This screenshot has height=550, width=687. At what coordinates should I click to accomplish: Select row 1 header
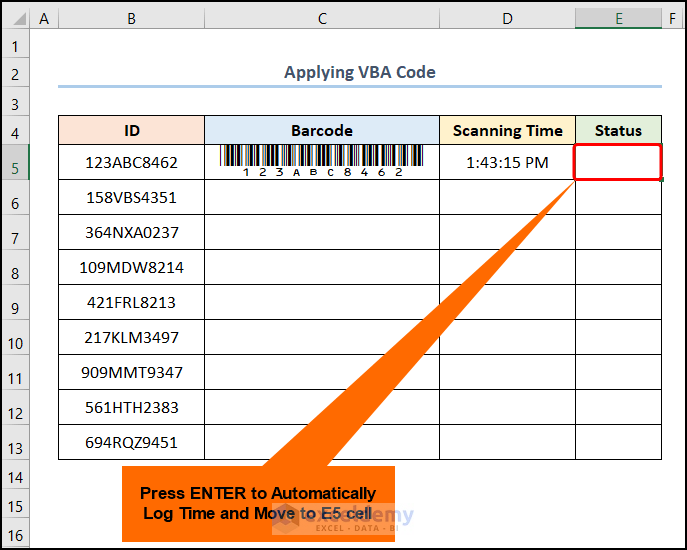(x=15, y=44)
